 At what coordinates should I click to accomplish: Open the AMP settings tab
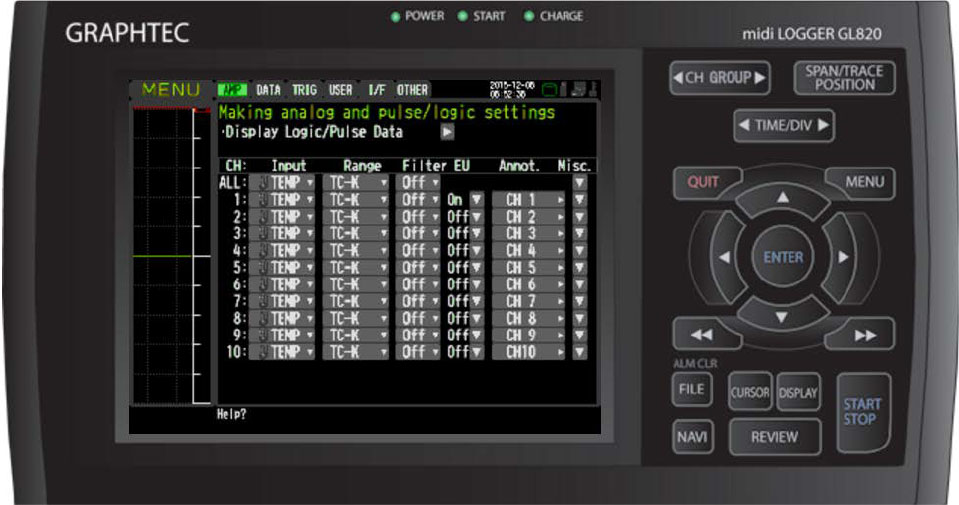click(232, 90)
